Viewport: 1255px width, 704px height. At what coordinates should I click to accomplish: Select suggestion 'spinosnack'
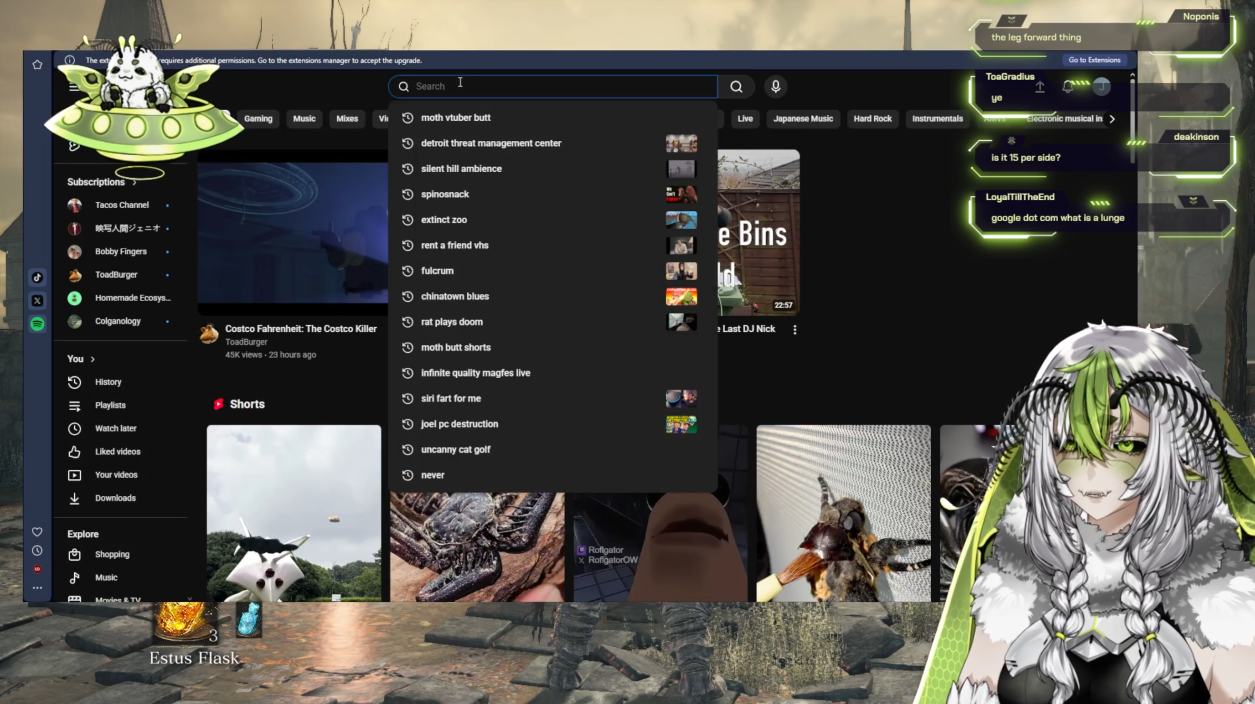click(553, 194)
